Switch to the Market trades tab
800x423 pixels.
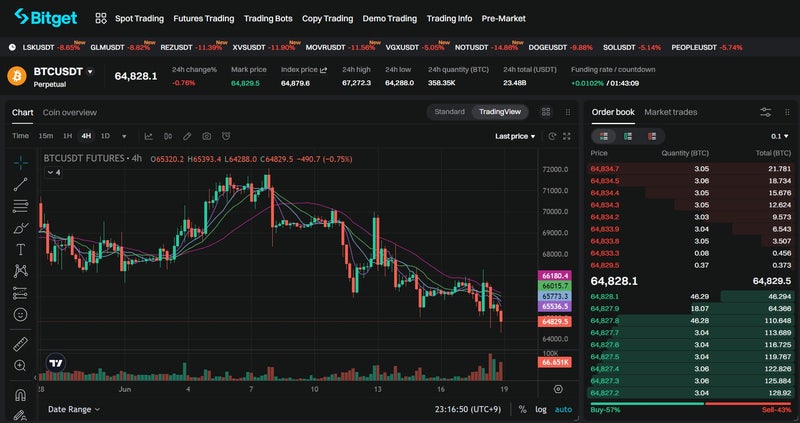(x=670, y=112)
